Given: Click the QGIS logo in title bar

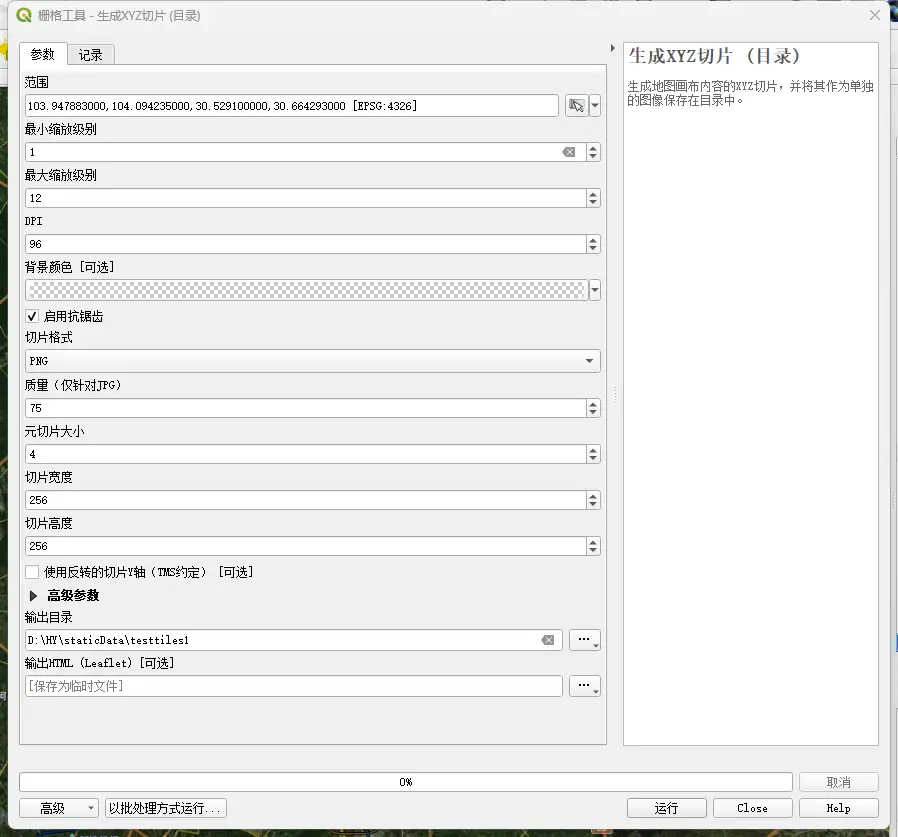Looking at the screenshot, I should point(24,15).
